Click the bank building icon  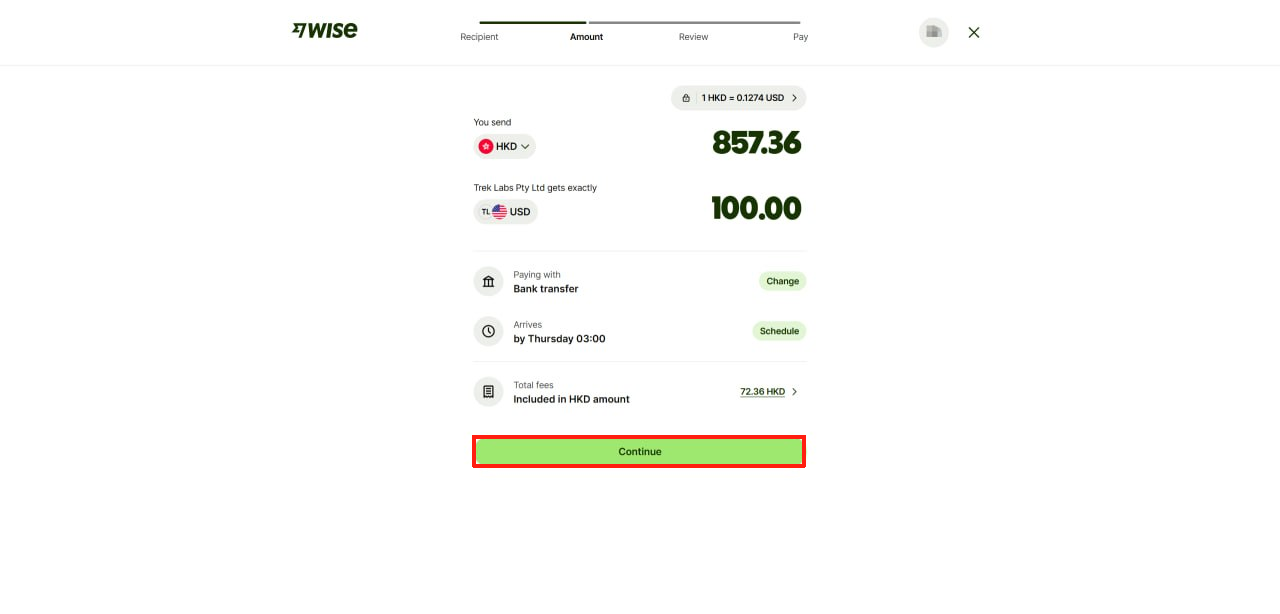(x=488, y=281)
